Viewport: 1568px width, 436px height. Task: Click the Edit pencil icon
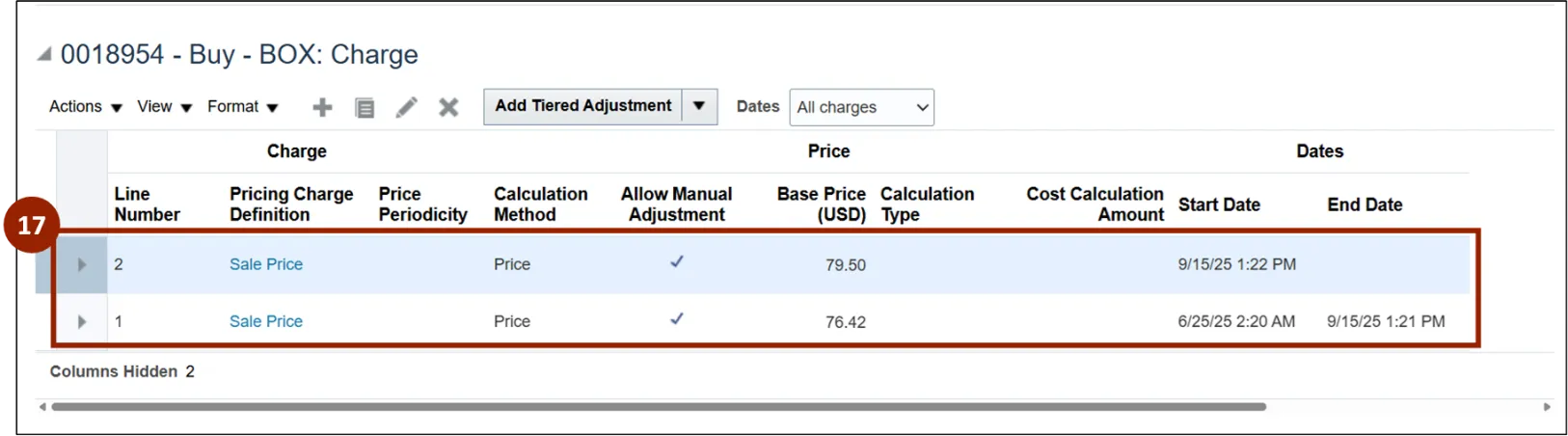407,107
